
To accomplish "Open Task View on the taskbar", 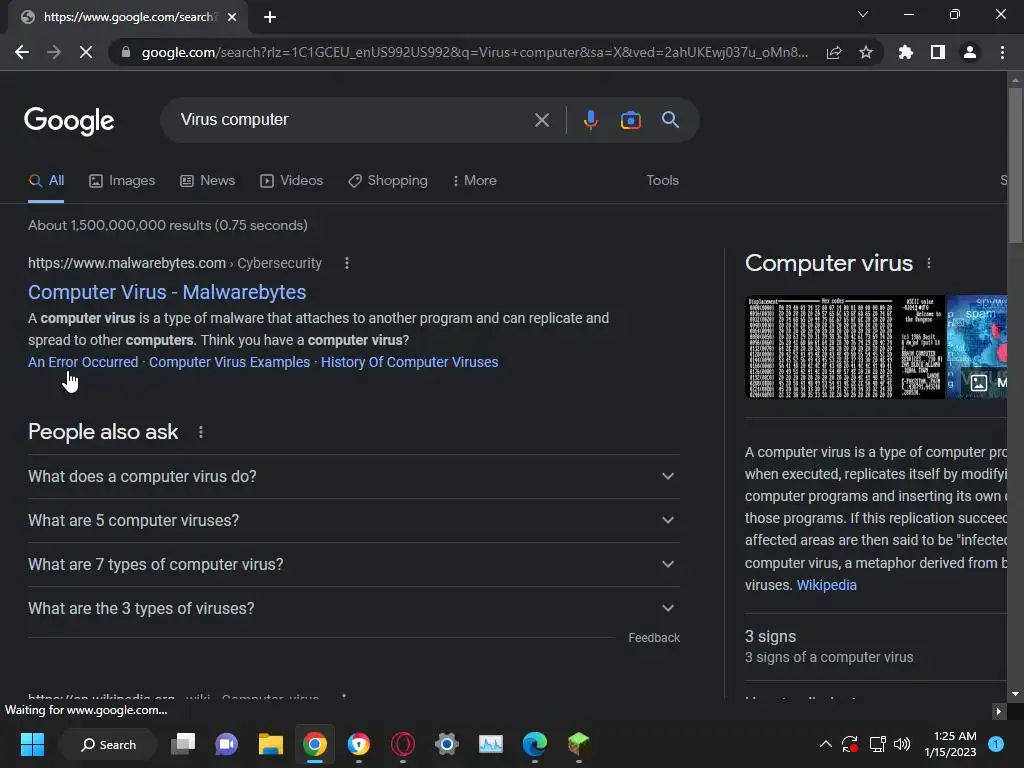I will pyautogui.click(x=183, y=744).
